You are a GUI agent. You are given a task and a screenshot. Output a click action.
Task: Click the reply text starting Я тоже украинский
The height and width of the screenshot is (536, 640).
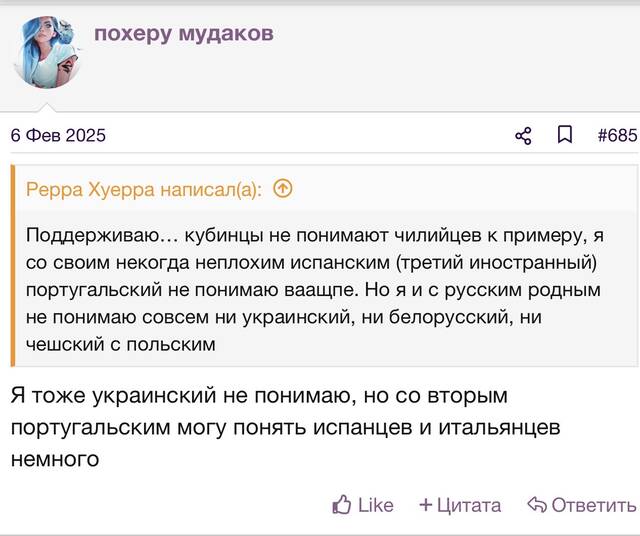[x=285, y=427]
